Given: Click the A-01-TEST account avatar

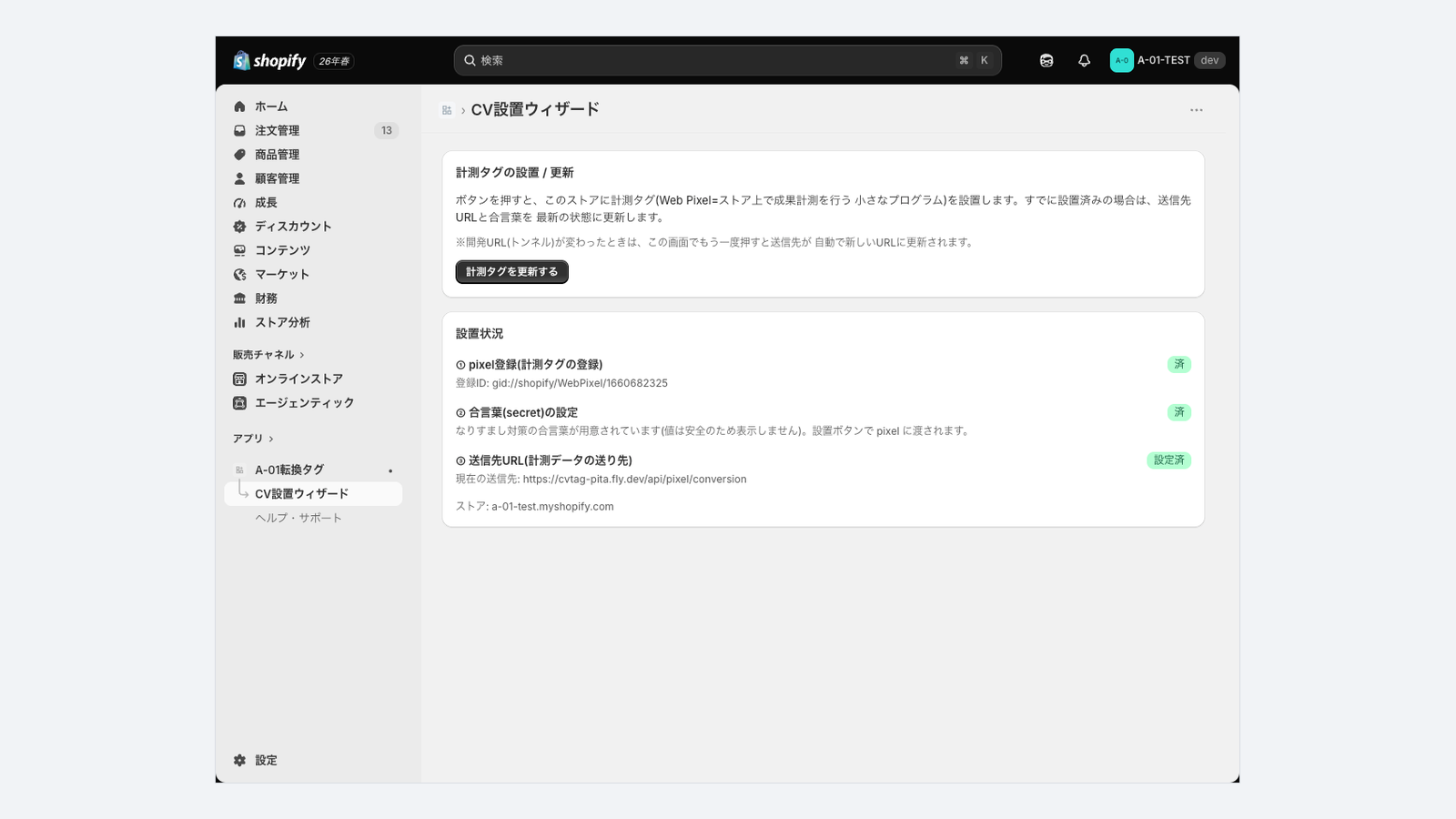Looking at the screenshot, I should (x=1121, y=60).
